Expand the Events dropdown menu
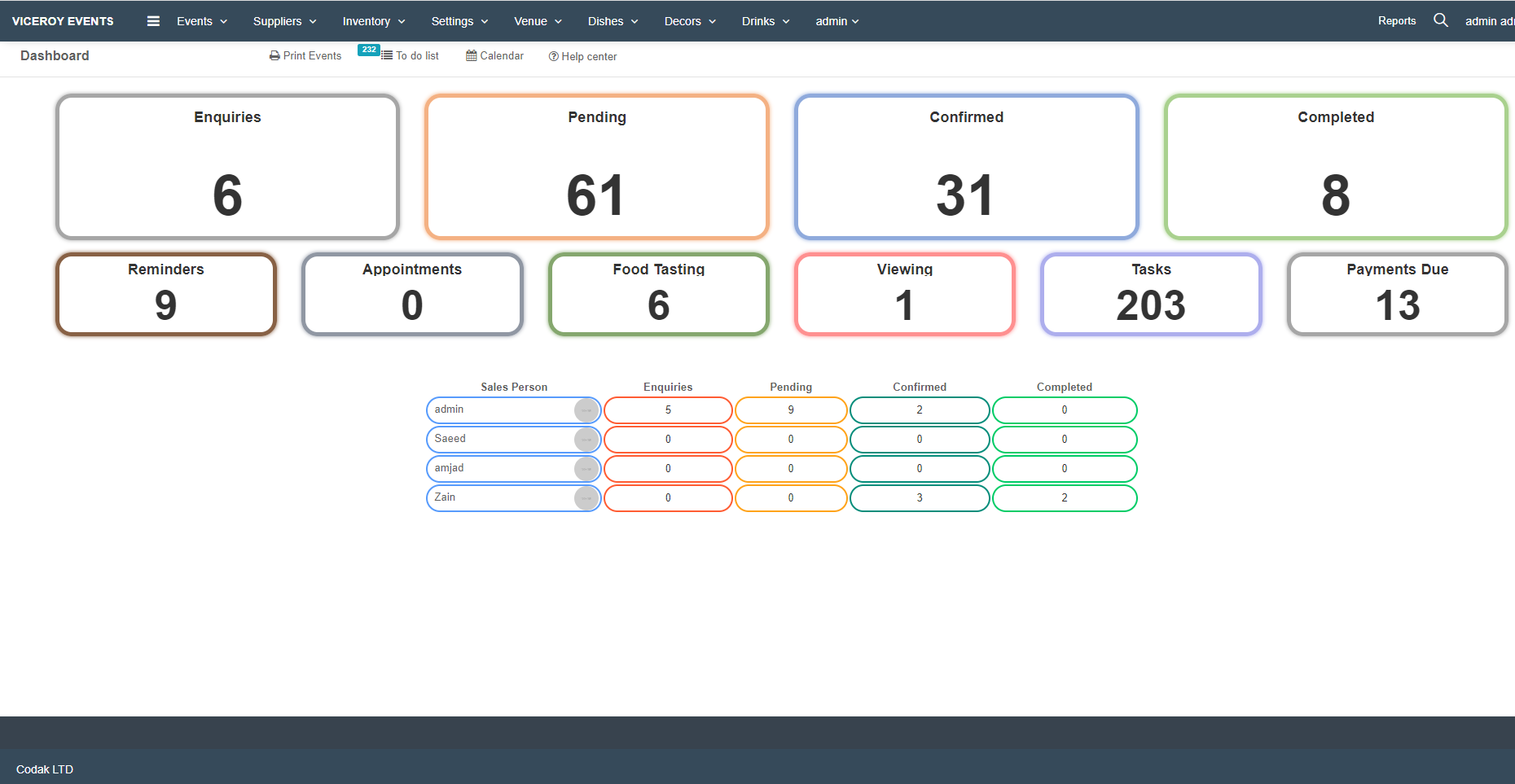The height and width of the screenshot is (784, 1515). 200,21
